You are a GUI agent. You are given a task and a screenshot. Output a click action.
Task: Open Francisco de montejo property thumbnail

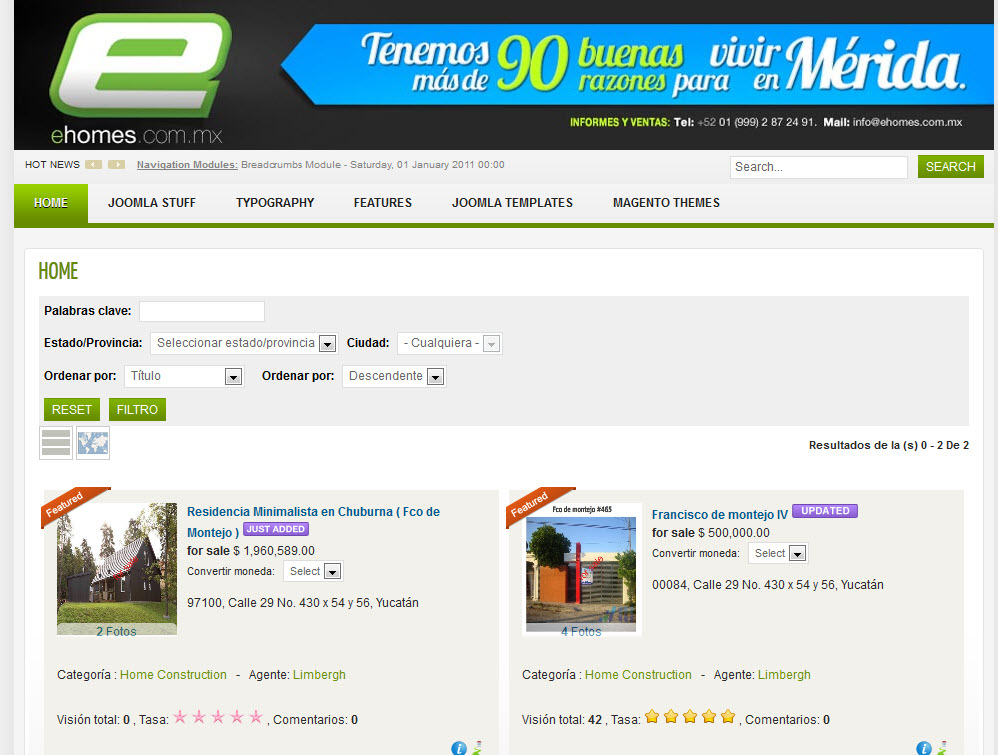click(581, 569)
